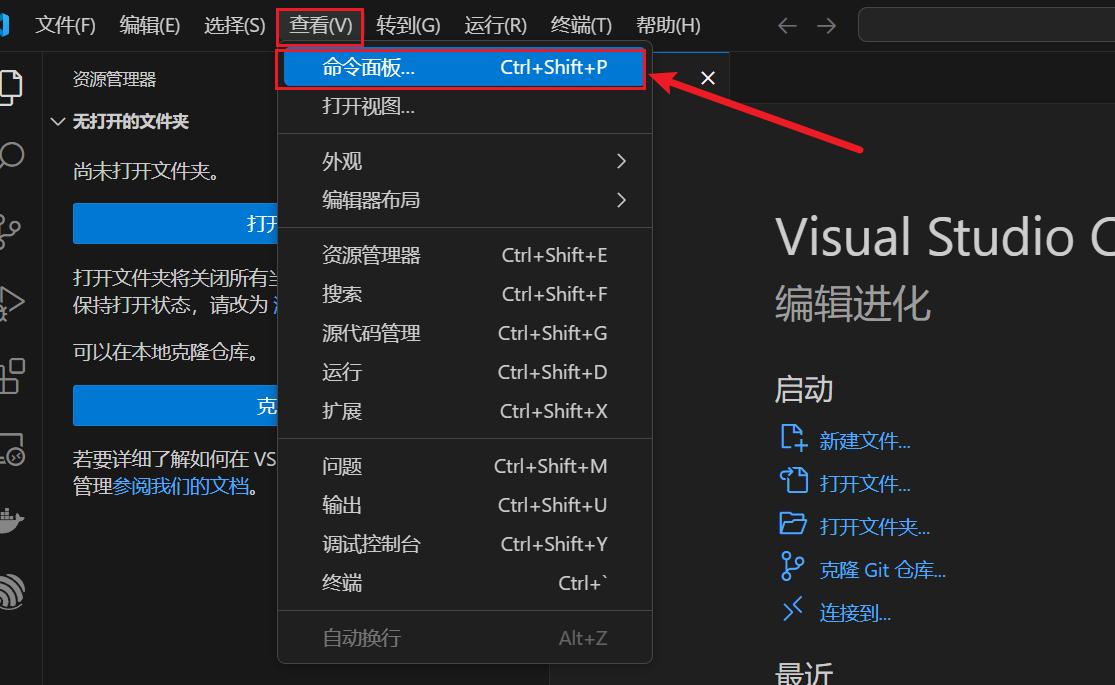Open the 终端(T) menu
The height and width of the screenshot is (685, 1115).
(x=581, y=26)
